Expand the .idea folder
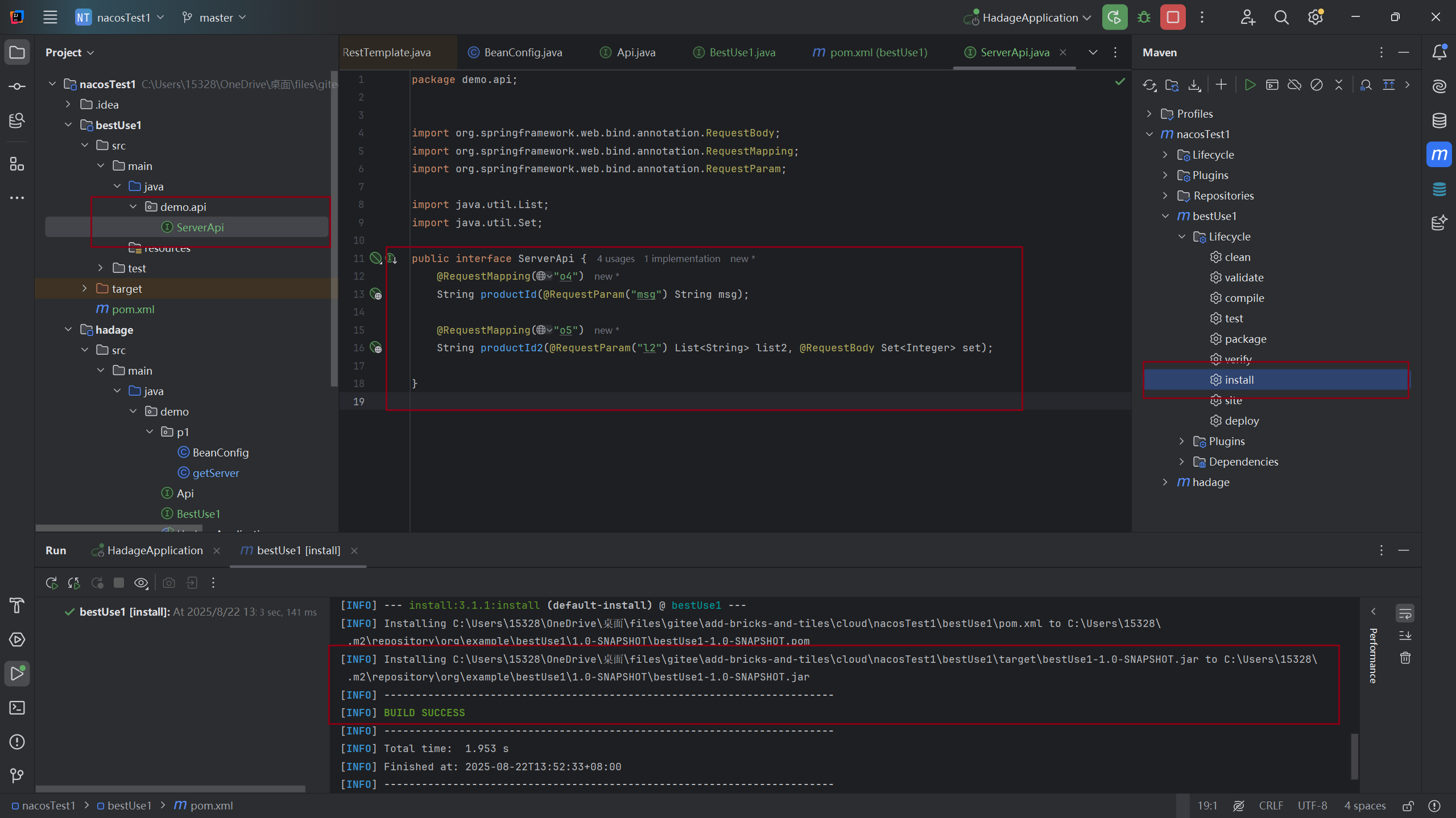Image resolution: width=1456 pixels, height=818 pixels. [x=68, y=105]
